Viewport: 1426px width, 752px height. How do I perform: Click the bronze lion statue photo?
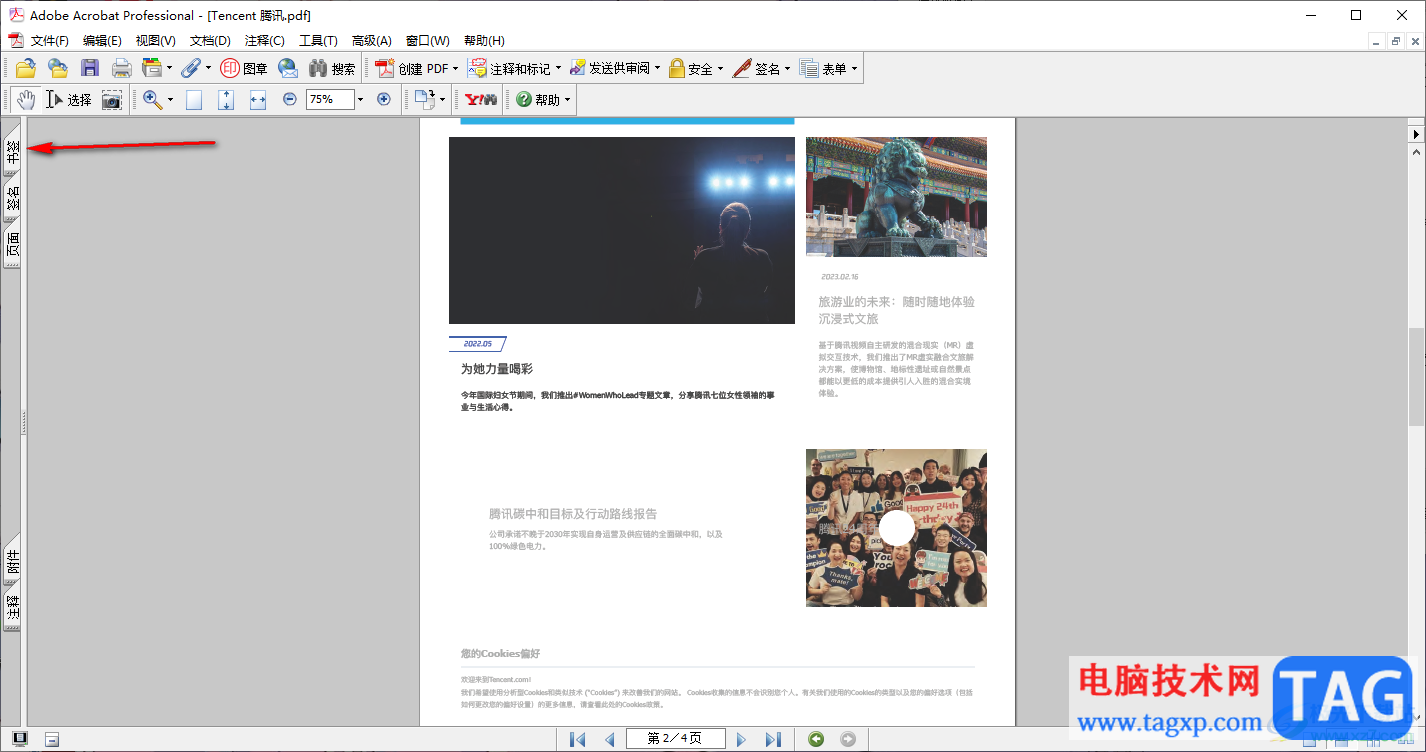[x=896, y=197]
